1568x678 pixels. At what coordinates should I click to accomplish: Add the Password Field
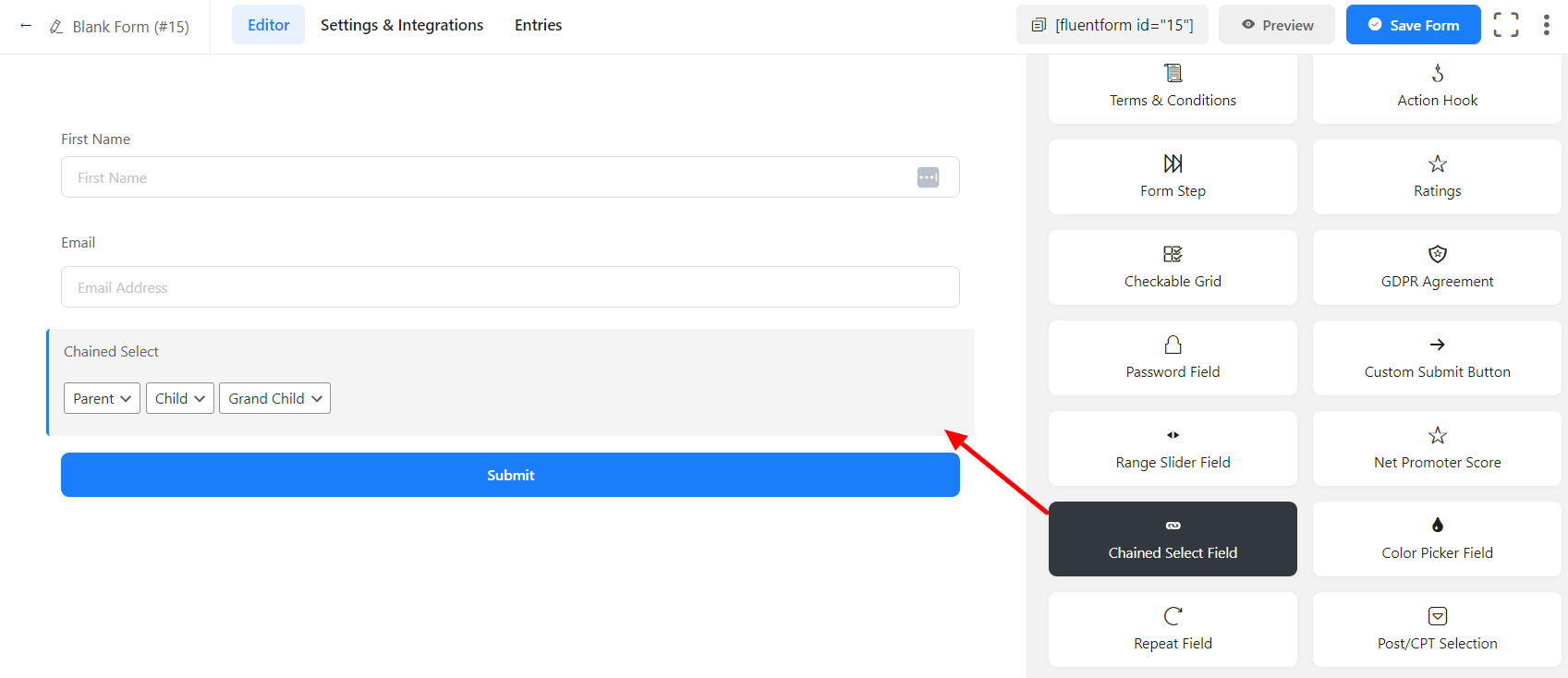[1173, 357]
